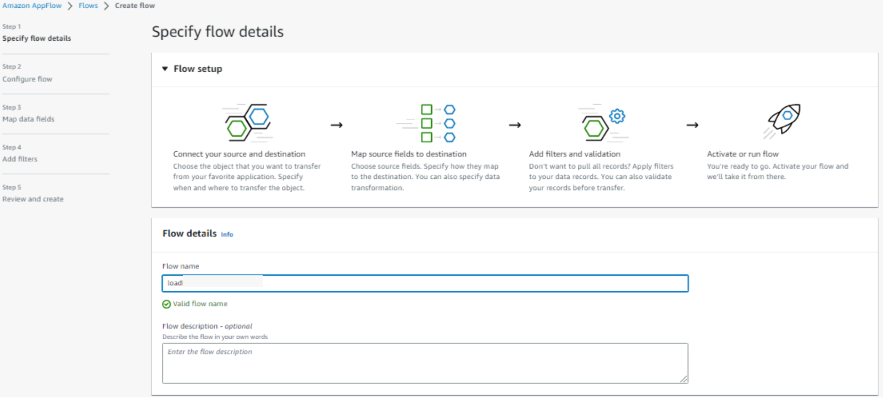The width and height of the screenshot is (883, 399).
Task: Click the map source fields icon
Action: tap(426, 123)
